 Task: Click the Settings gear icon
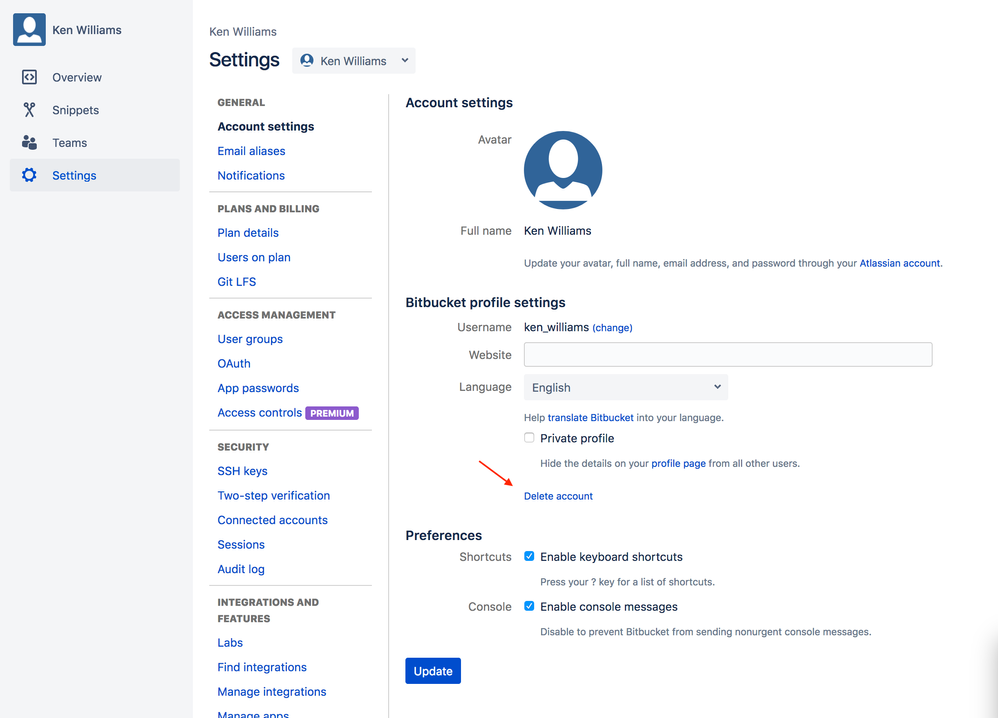[x=29, y=175]
